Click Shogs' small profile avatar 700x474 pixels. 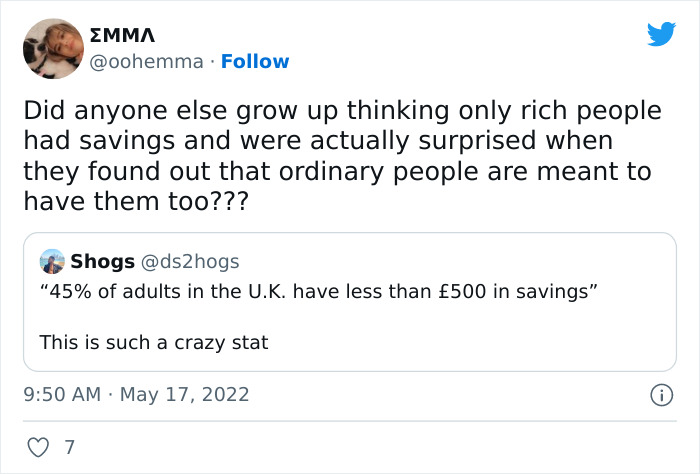tap(52, 262)
